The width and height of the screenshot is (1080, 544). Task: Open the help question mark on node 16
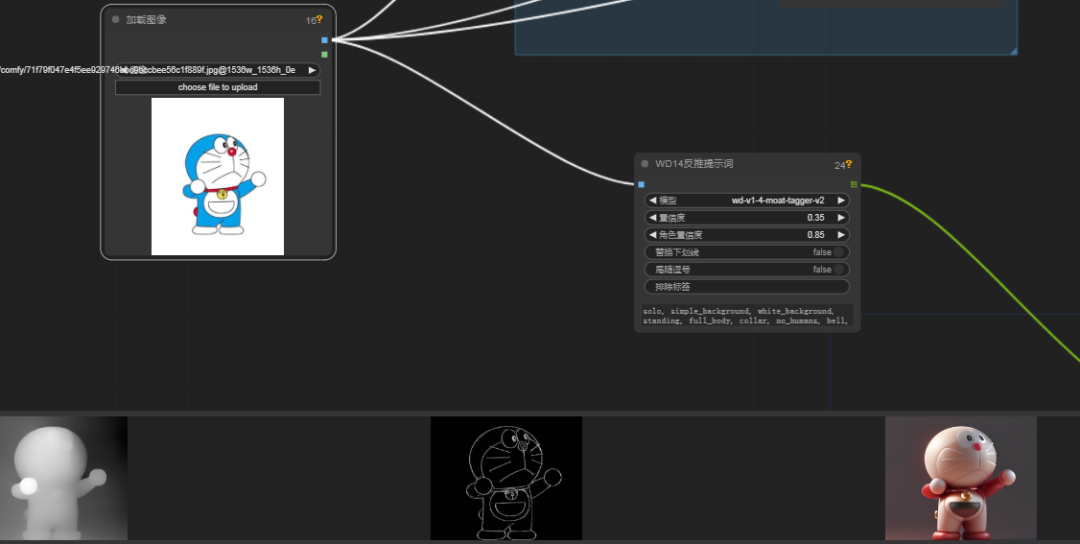(x=320, y=19)
